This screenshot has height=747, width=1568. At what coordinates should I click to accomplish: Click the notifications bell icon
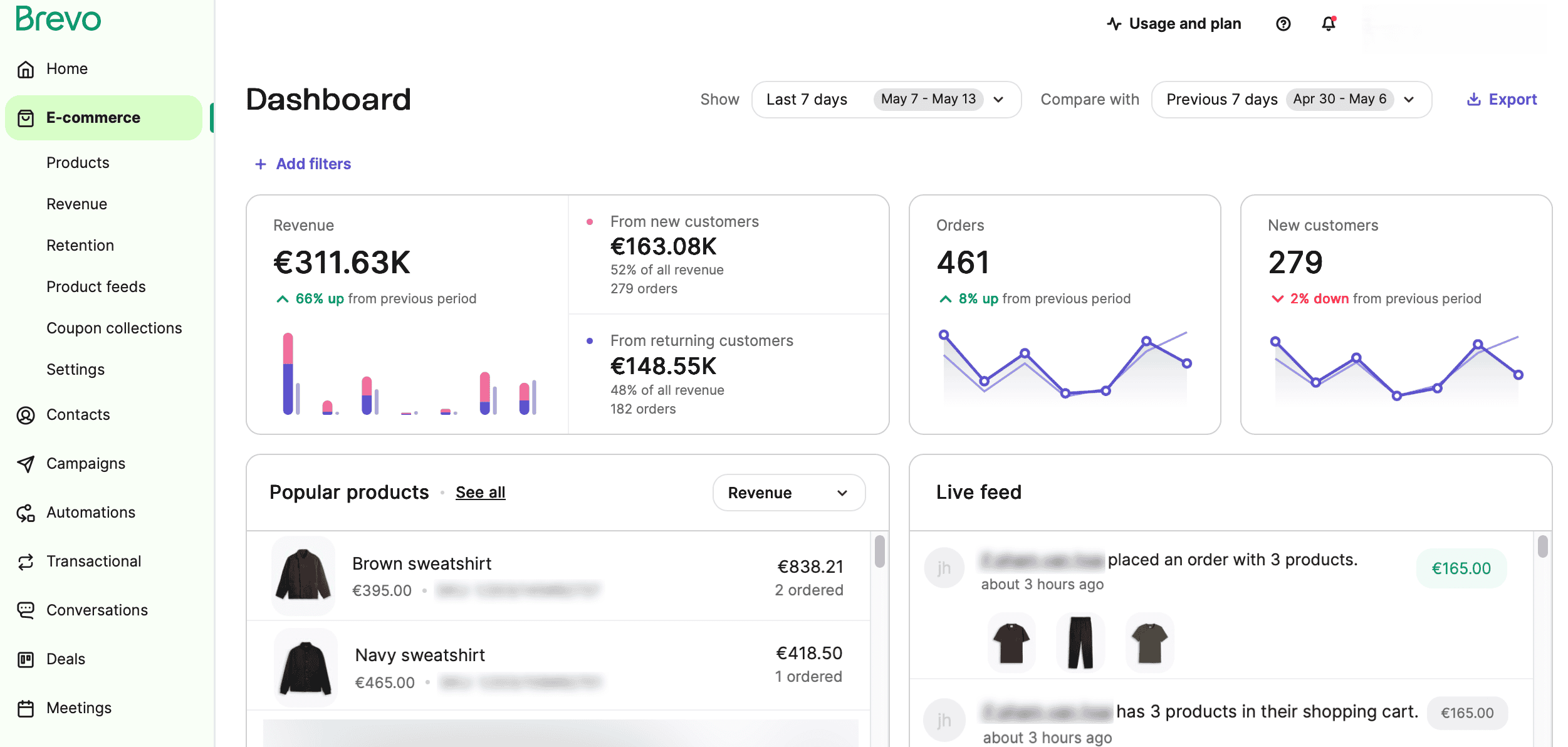[x=1328, y=24]
